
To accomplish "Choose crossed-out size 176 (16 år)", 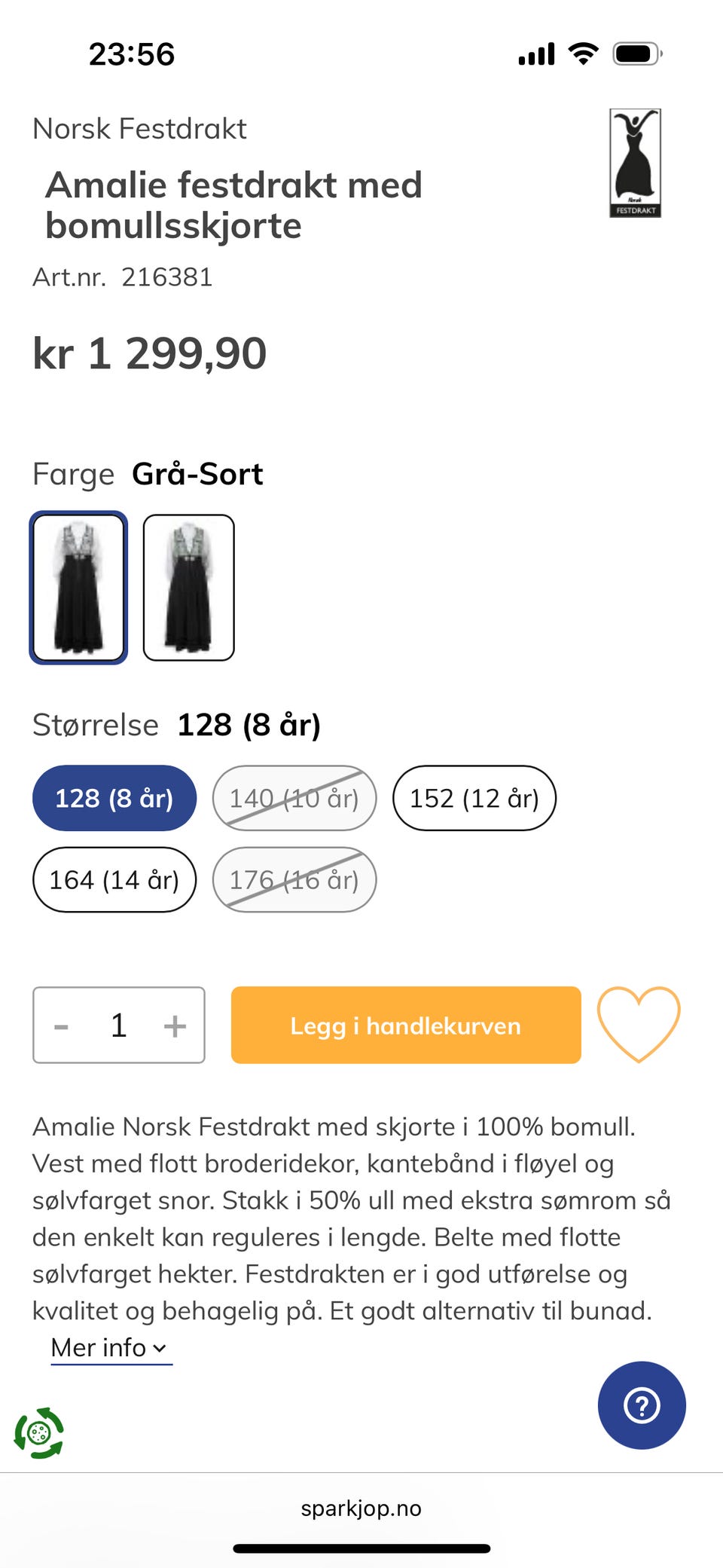I will coord(294,879).
